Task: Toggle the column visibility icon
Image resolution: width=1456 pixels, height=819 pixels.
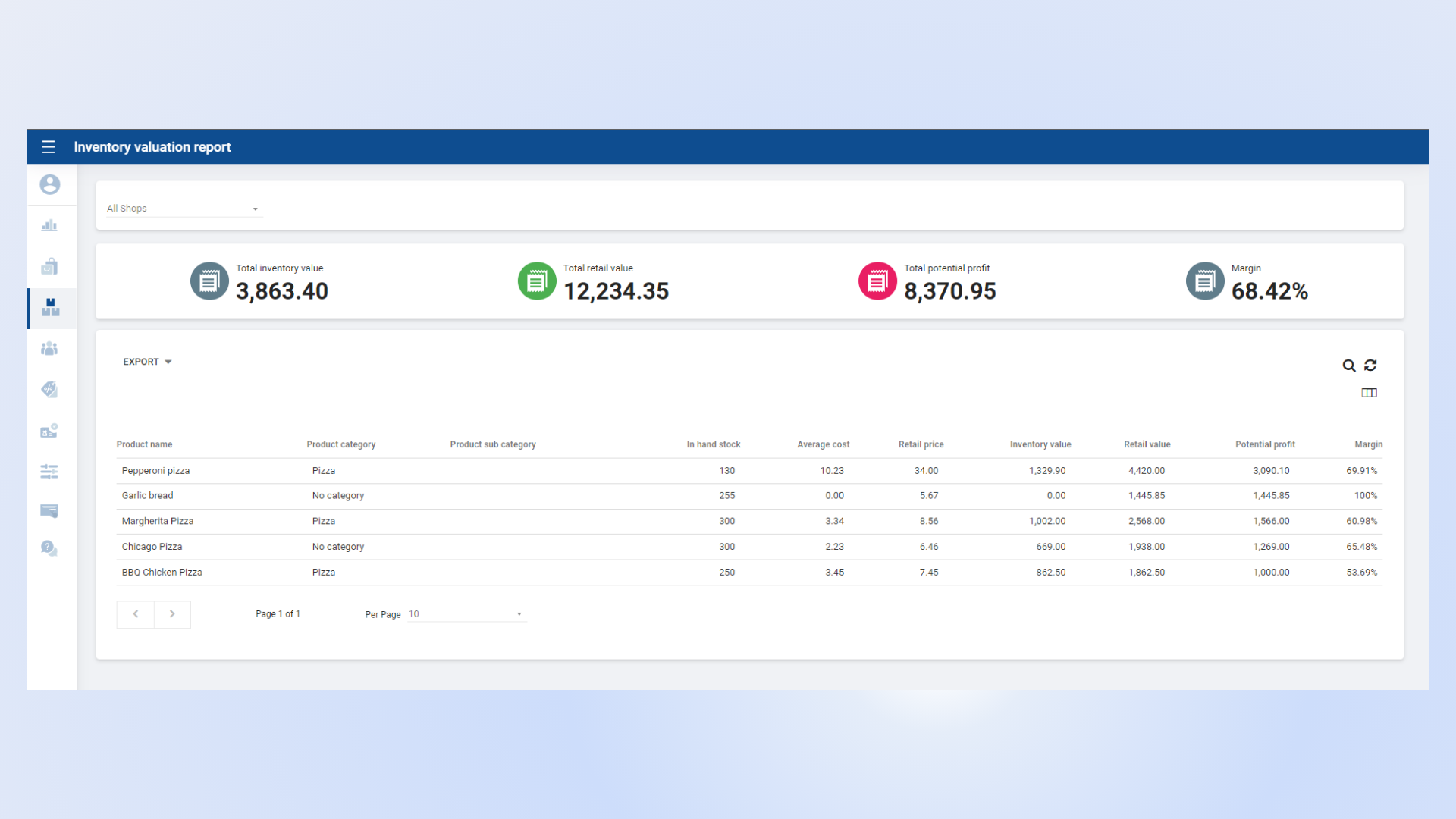Action: 1369,393
